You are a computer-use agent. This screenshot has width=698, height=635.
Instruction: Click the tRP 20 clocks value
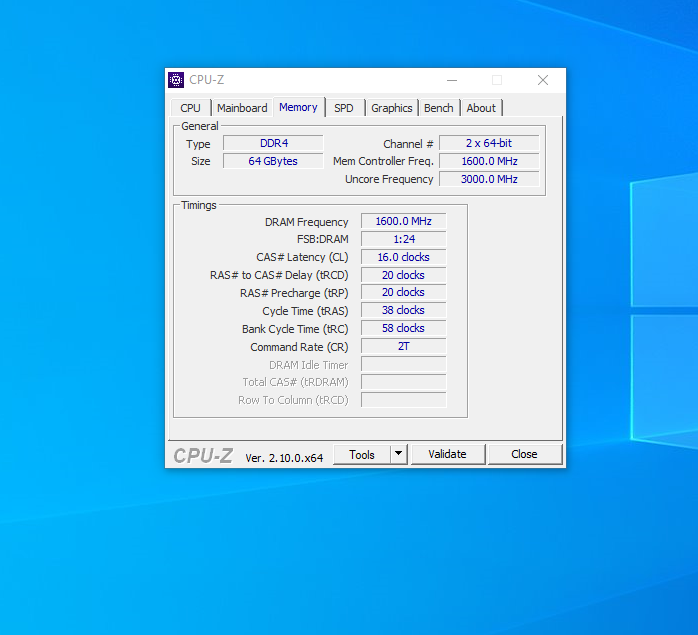click(x=403, y=293)
